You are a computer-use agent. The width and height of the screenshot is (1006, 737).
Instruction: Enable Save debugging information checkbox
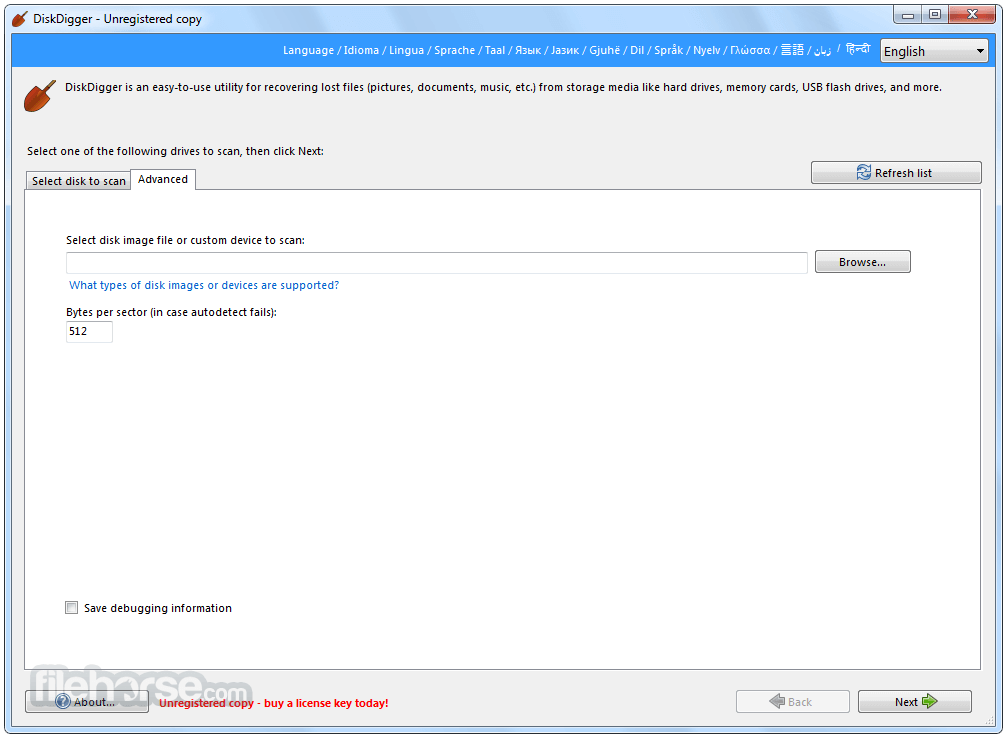pos(71,607)
